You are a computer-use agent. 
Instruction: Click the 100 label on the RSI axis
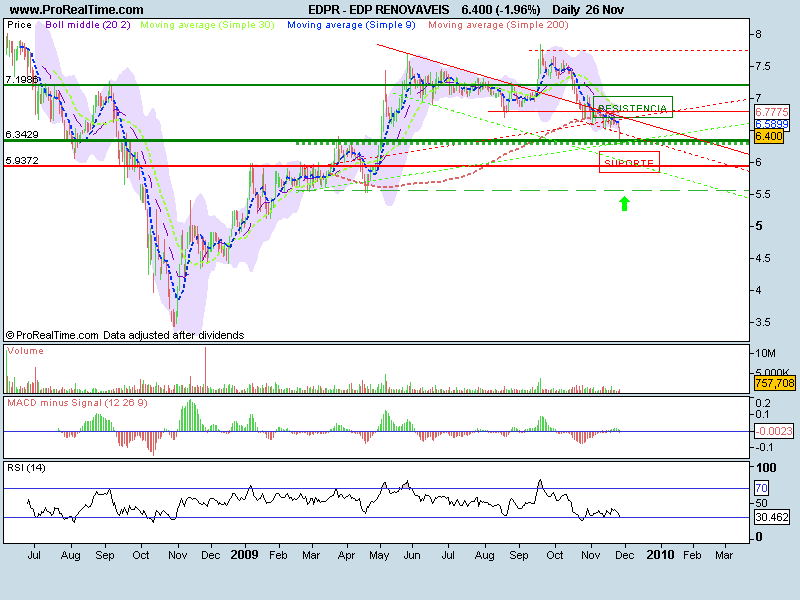click(766, 467)
